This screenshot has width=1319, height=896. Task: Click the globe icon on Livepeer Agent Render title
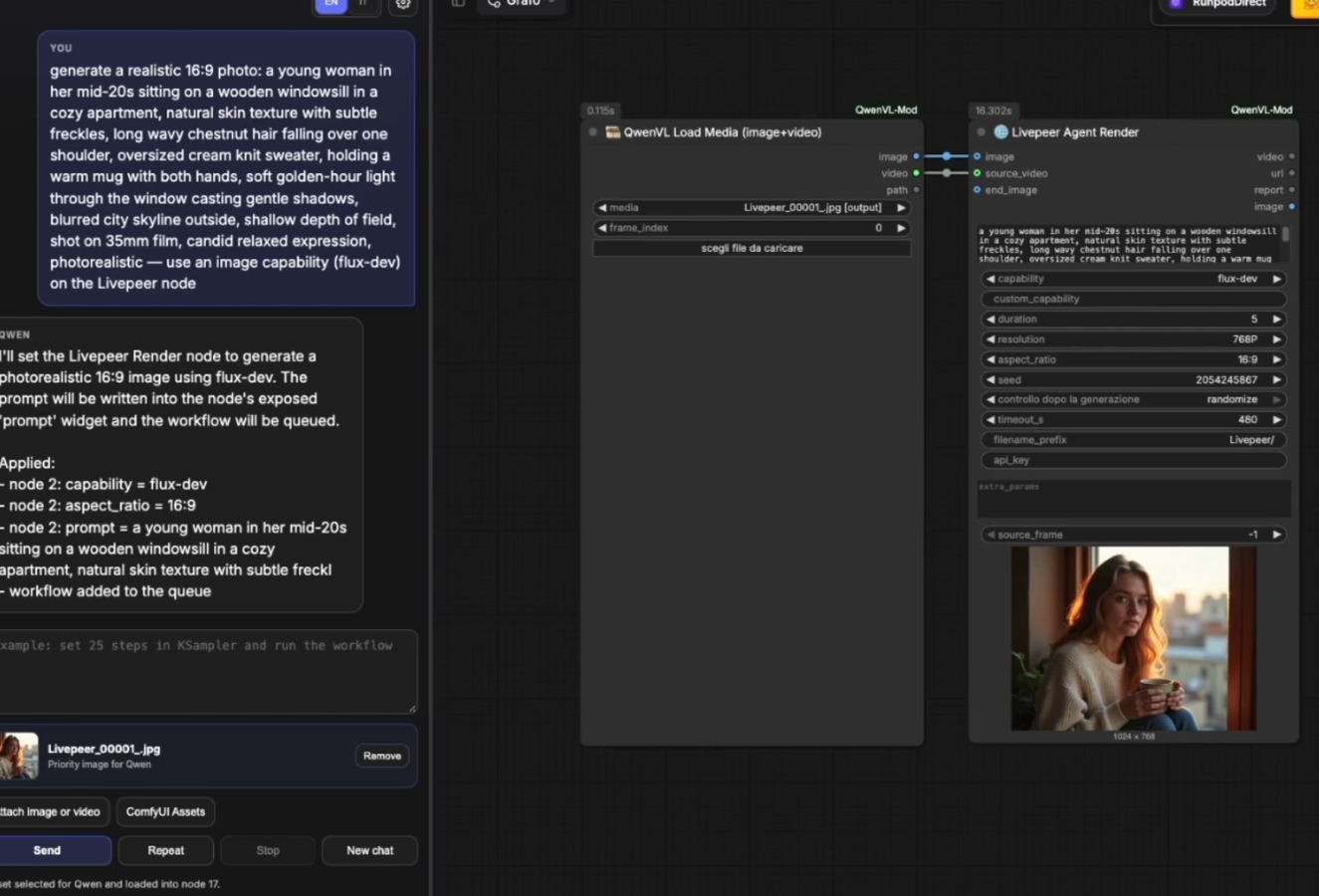[1000, 132]
